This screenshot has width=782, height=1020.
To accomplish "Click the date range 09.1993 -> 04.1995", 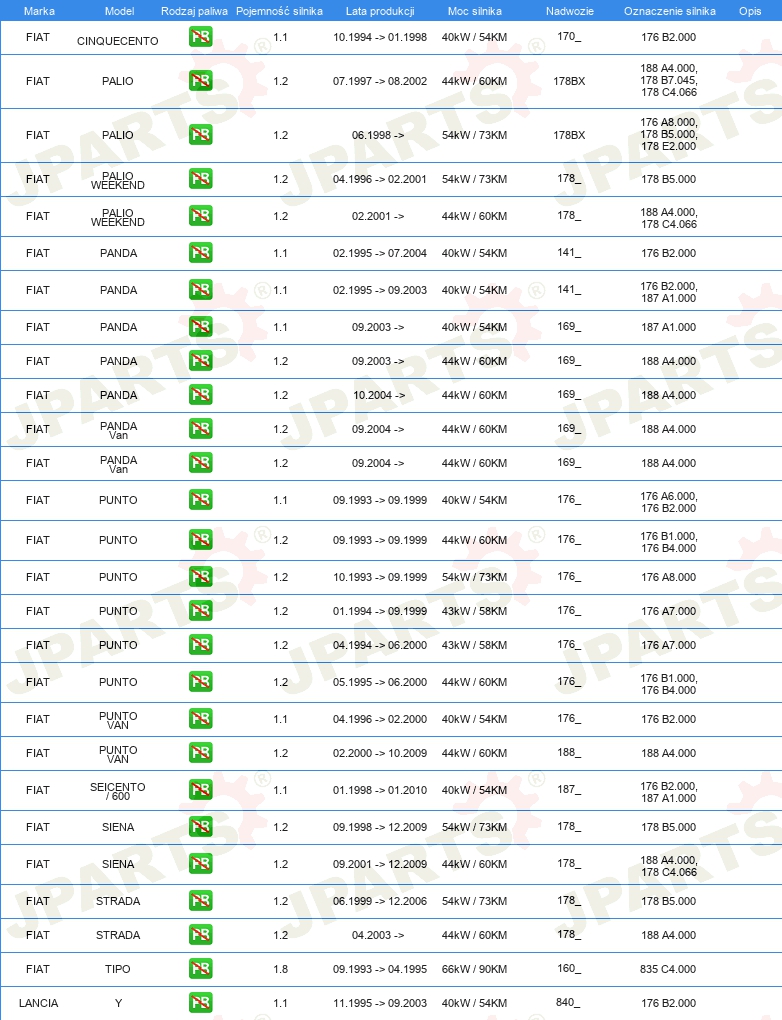I will tap(380, 969).
